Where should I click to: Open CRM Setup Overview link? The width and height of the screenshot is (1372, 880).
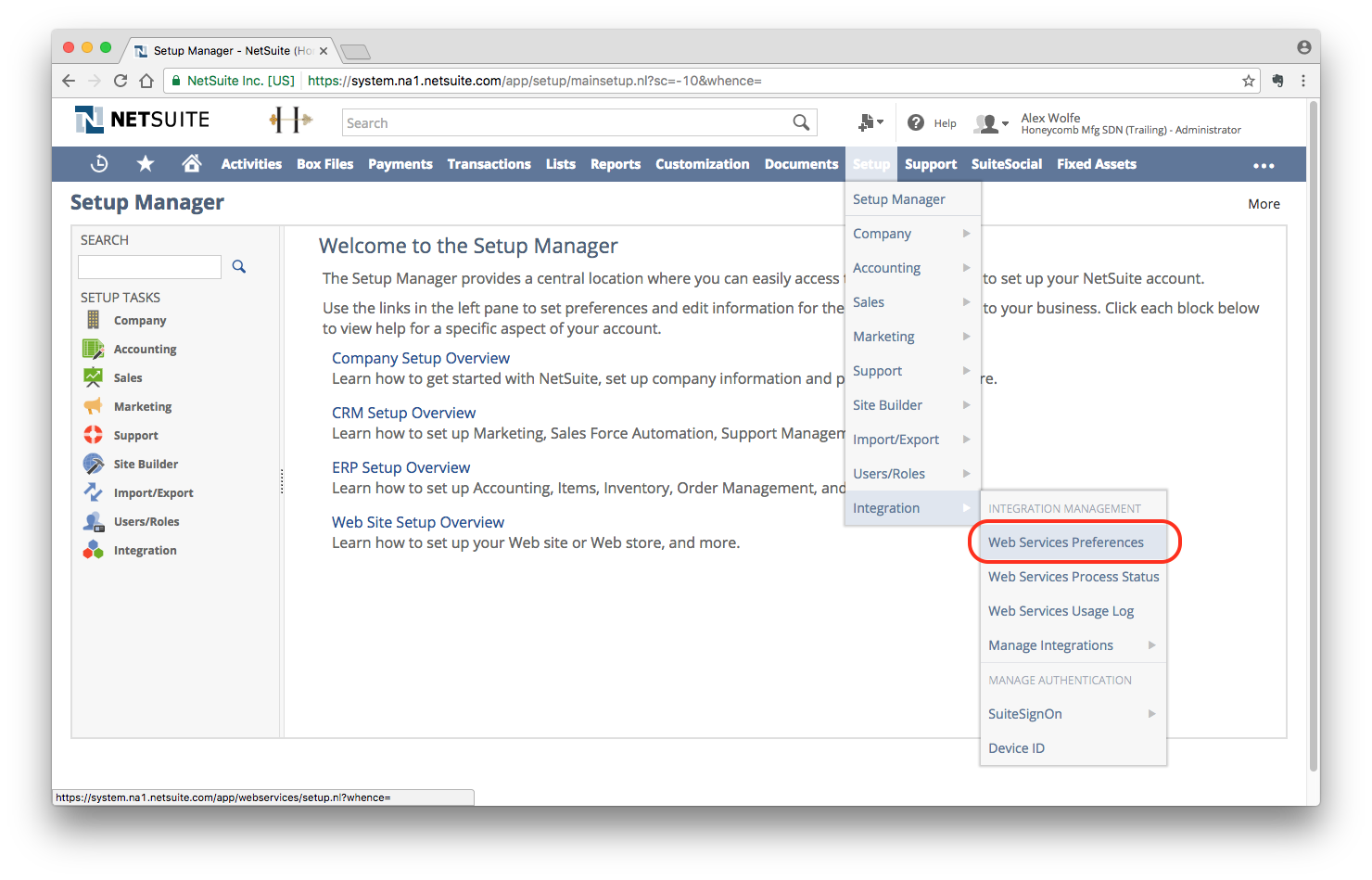coord(404,413)
